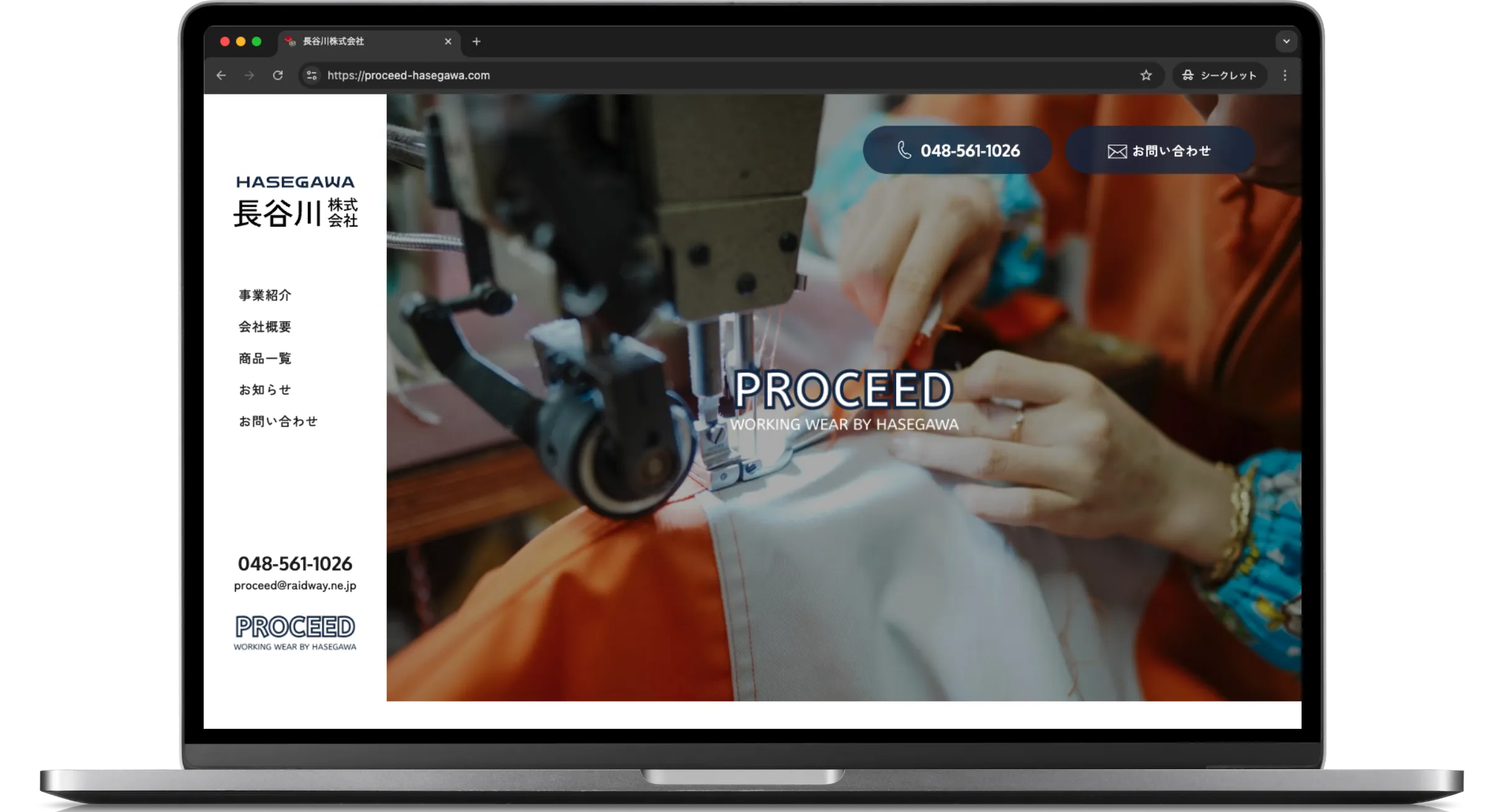The width and height of the screenshot is (1504, 812).
Task: Click the browser back arrow
Action: pyautogui.click(x=221, y=75)
